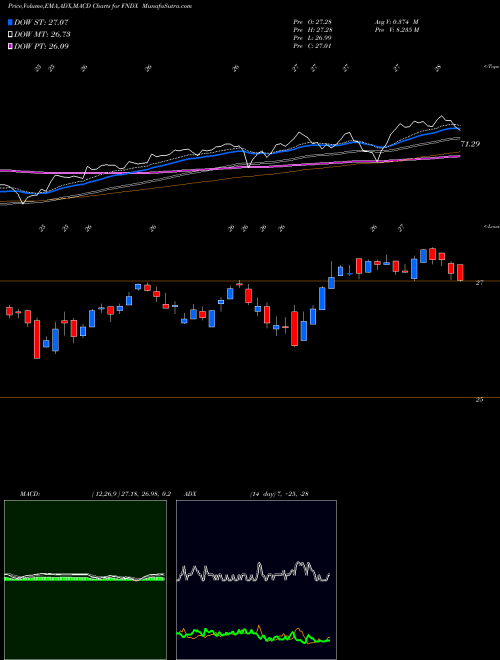Image resolution: width=500 pixels, height=660 pixels.
Task: Click the 25 price axis label
Action: pyautogui.click(x=479, y=400)
